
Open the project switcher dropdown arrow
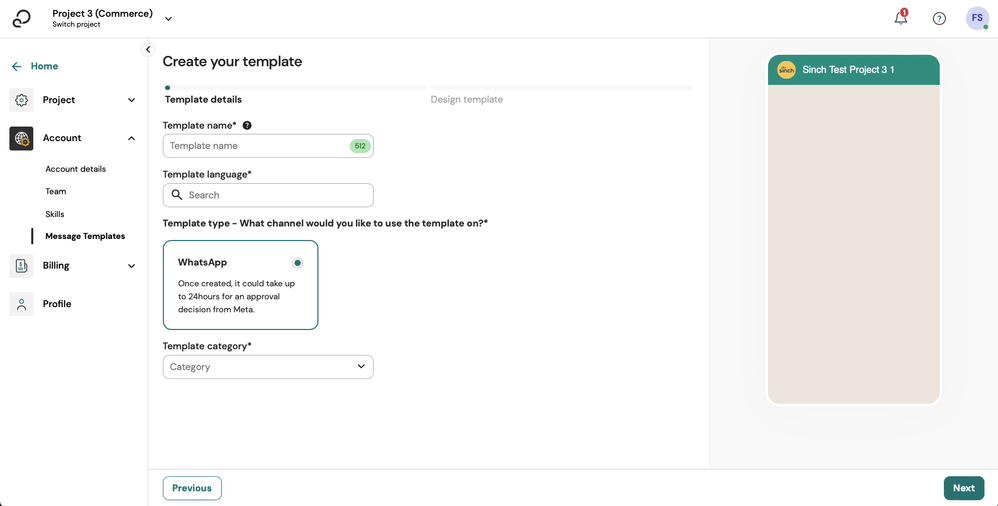tap(168, 18)
